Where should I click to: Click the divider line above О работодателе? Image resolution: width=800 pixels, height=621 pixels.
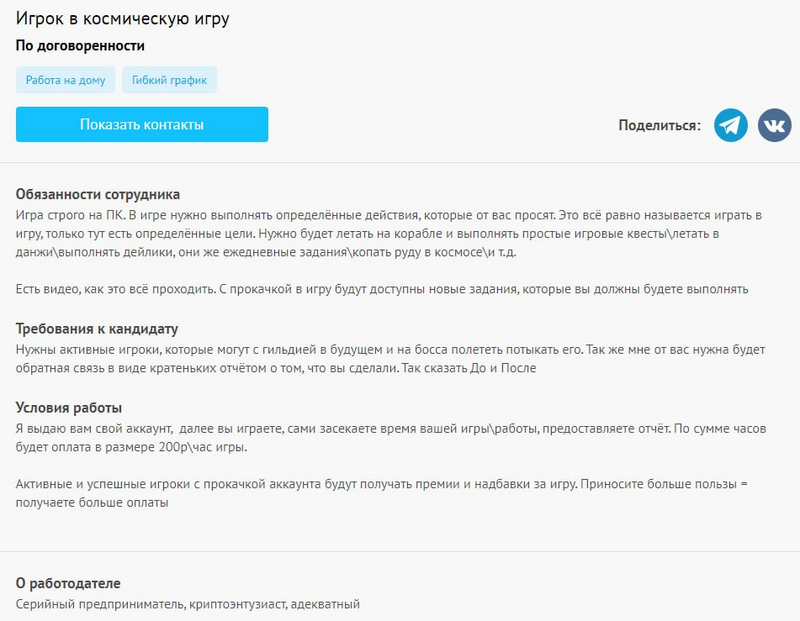click(x=400, y=551)
